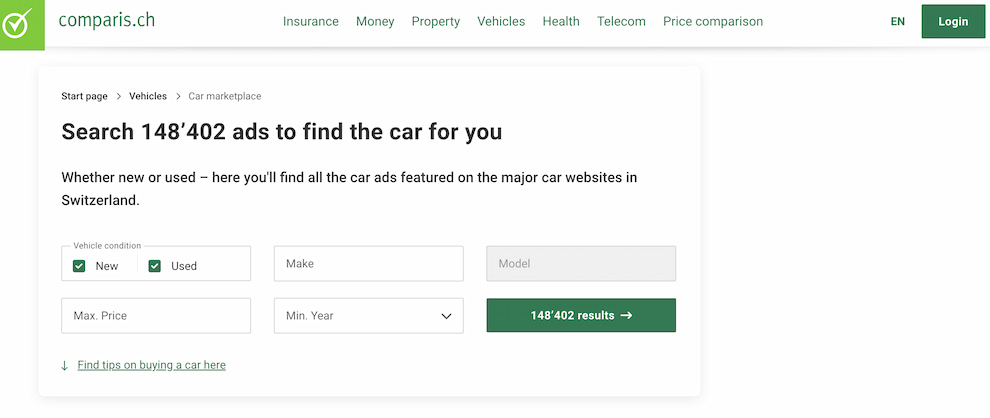Click the down arrow icon beside tips link
The image size is (990, 418).
(65, 366)
